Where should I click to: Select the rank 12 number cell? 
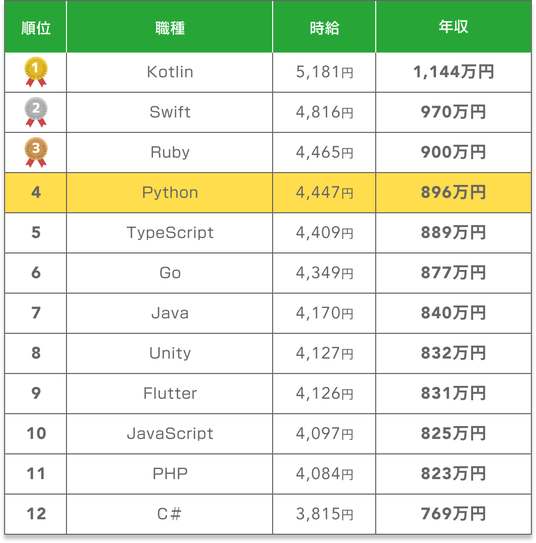36,514
